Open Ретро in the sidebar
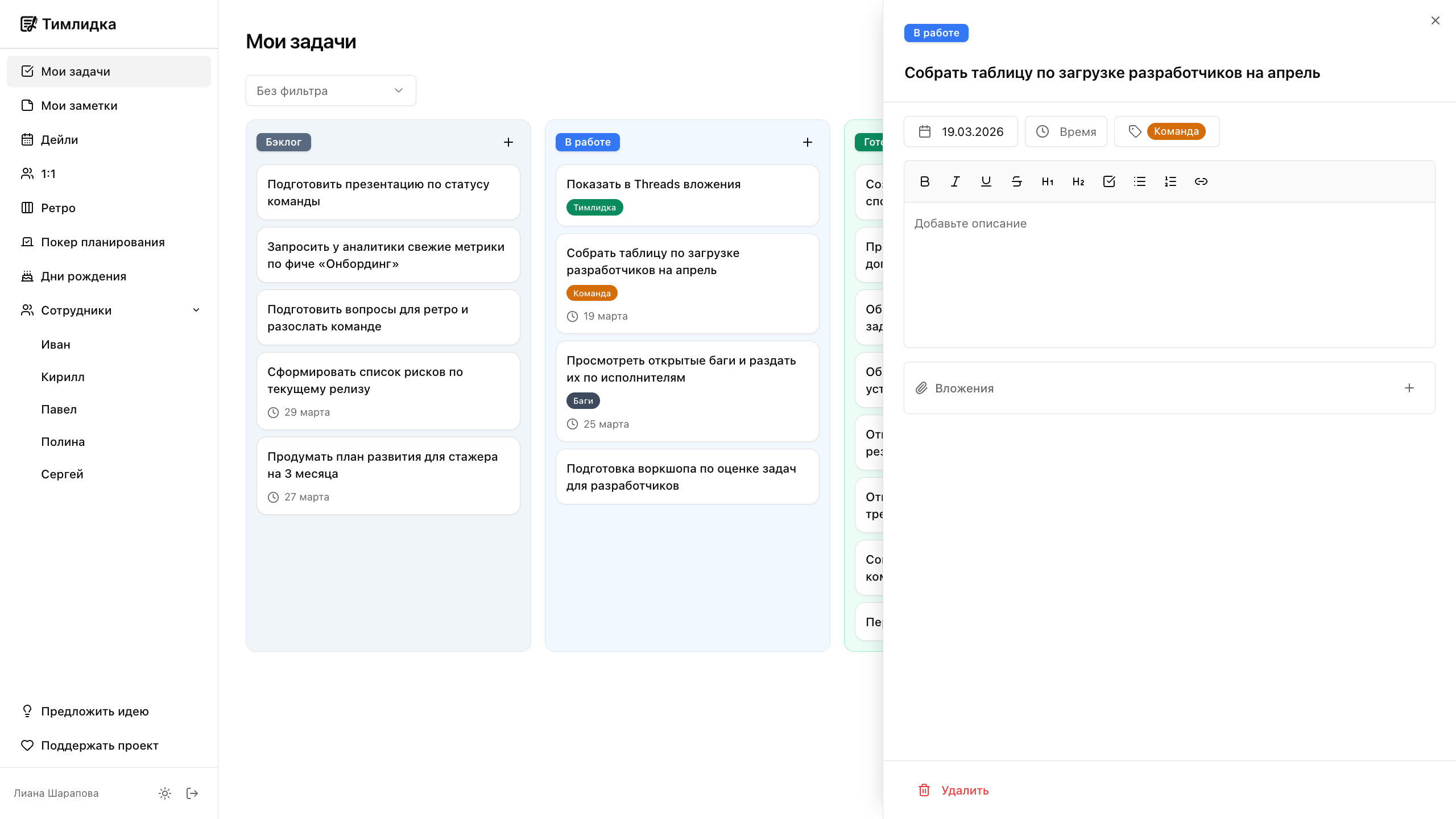Screen dimensions: 1456x819 (58, 208)
